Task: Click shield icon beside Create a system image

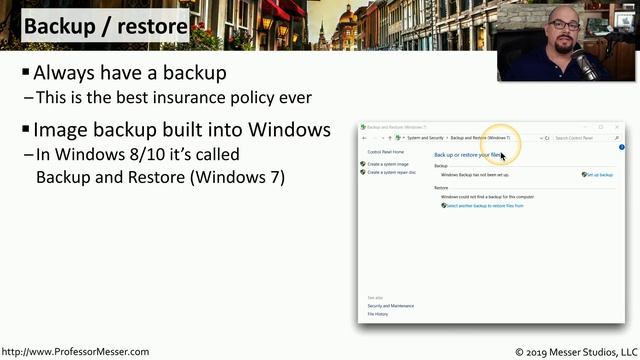Action: [x=363, y=164]
